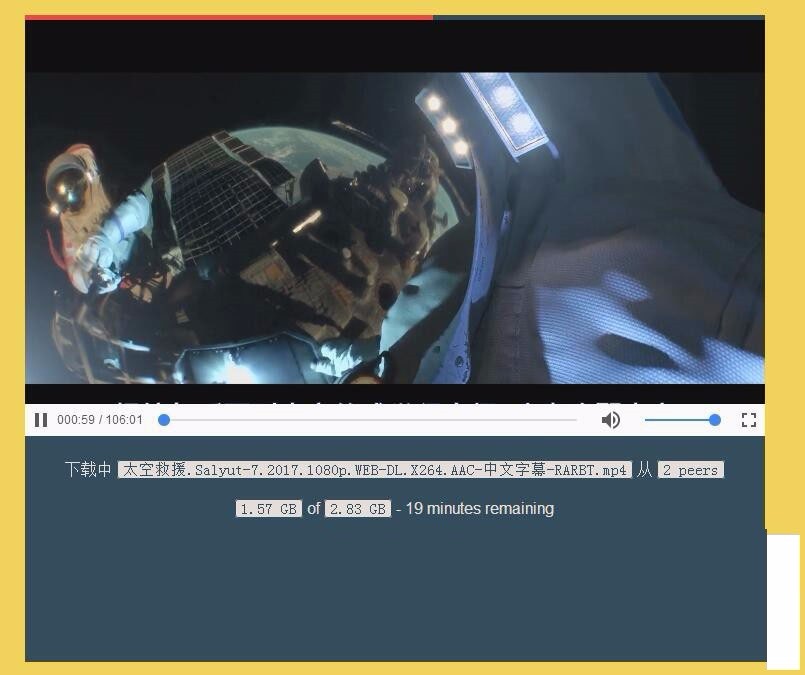Click the 2 peers label

click(x=691, y=470)
